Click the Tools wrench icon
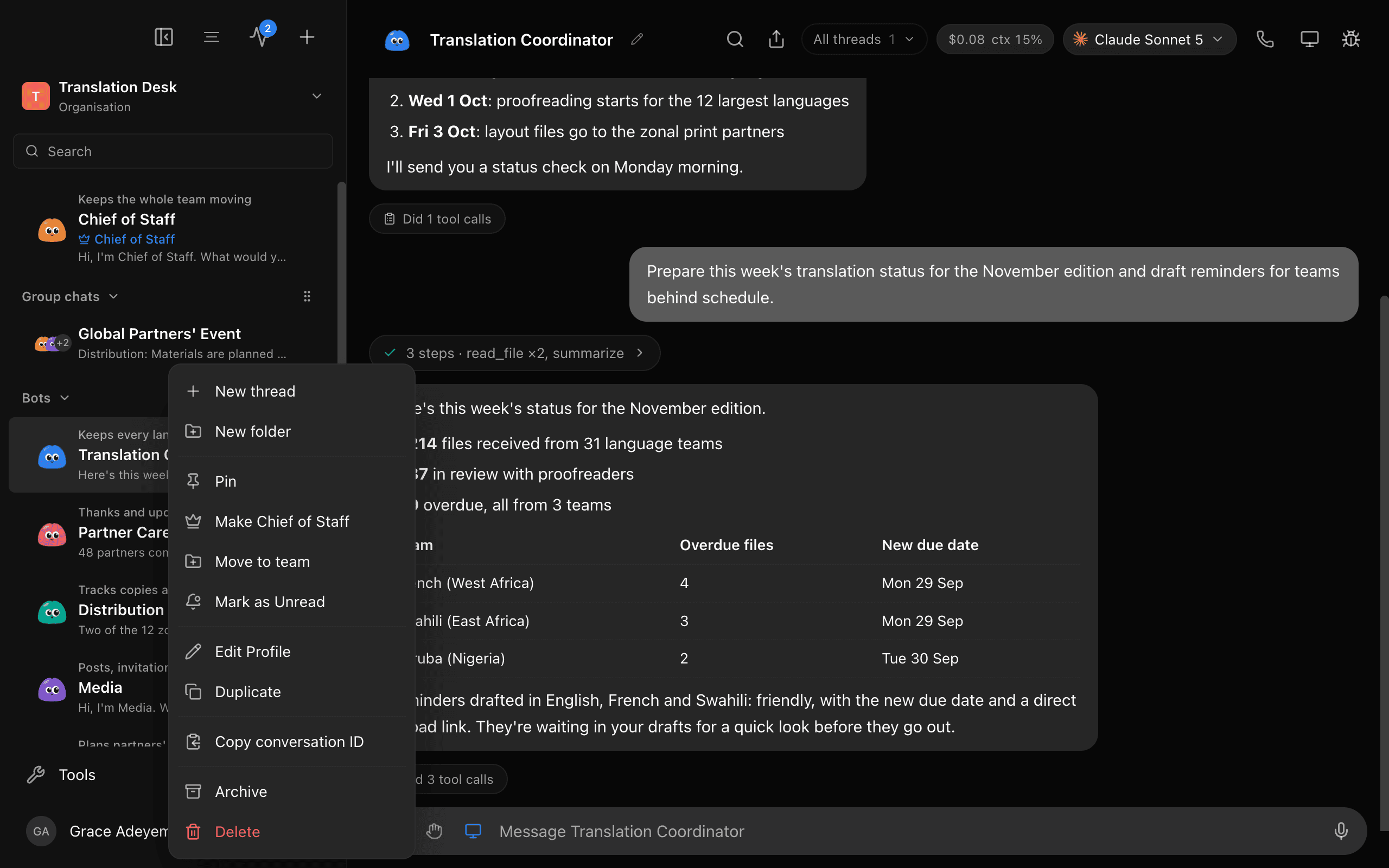 (x=36, y=775)
